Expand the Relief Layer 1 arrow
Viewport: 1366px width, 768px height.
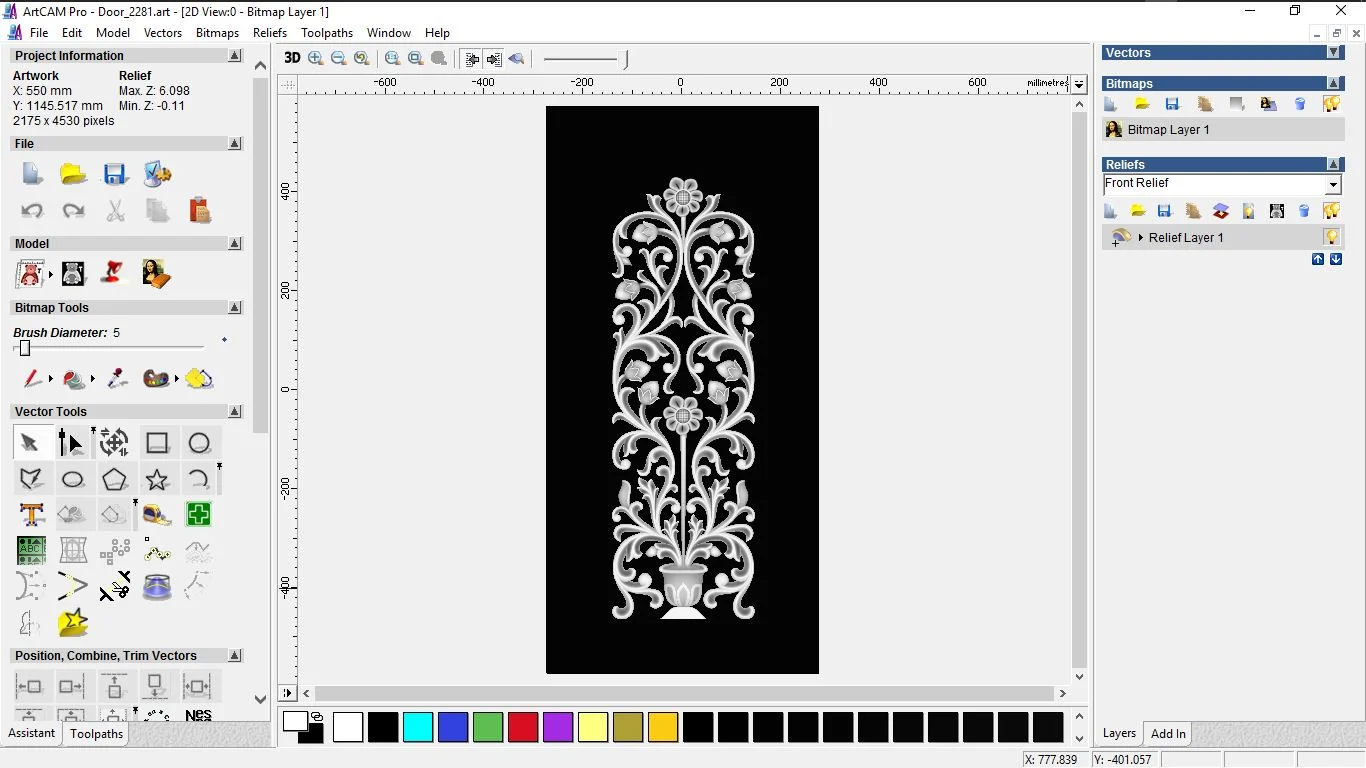[x=1141, y=238]
